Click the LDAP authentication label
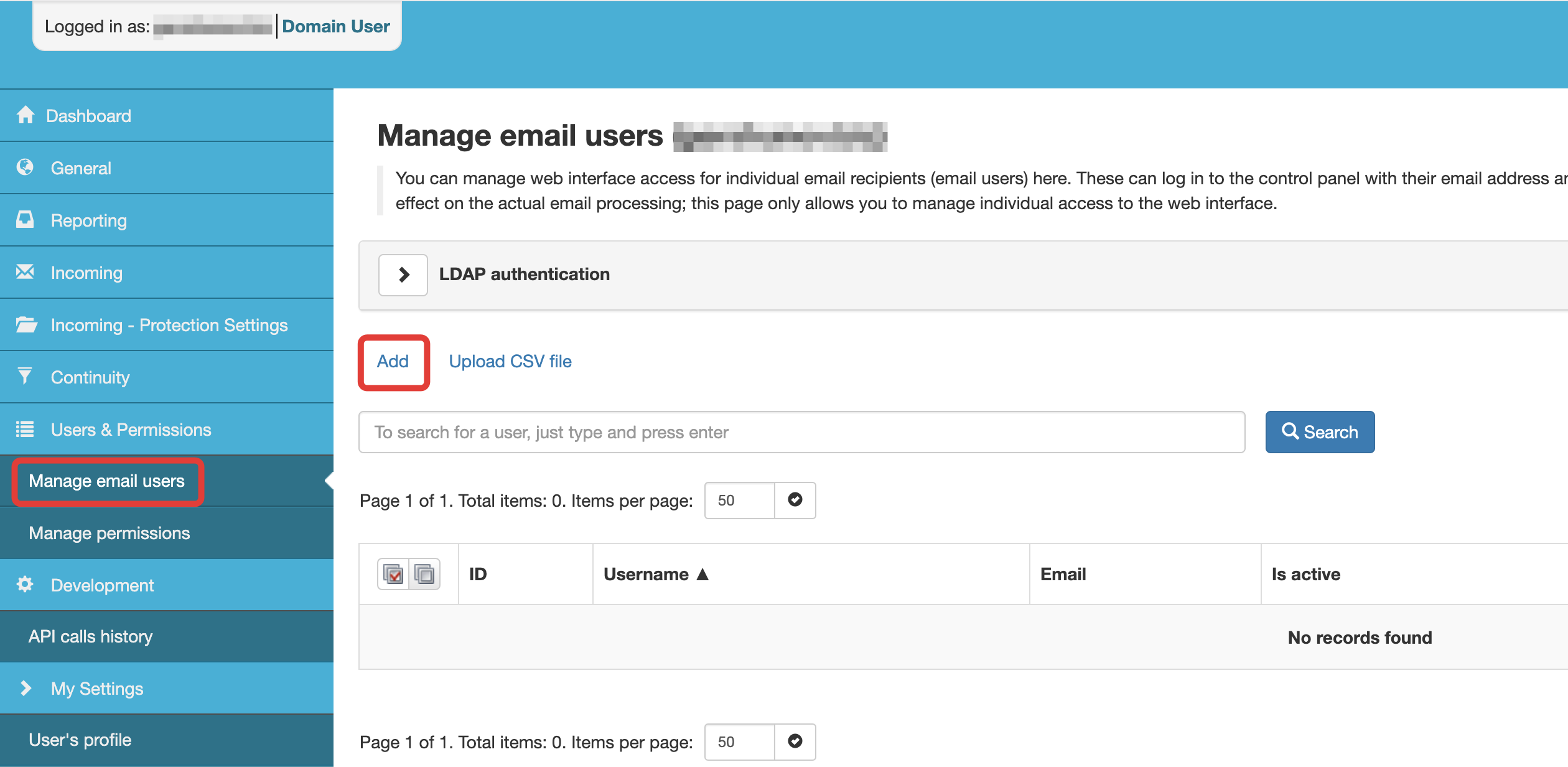 tap(524, 274)
